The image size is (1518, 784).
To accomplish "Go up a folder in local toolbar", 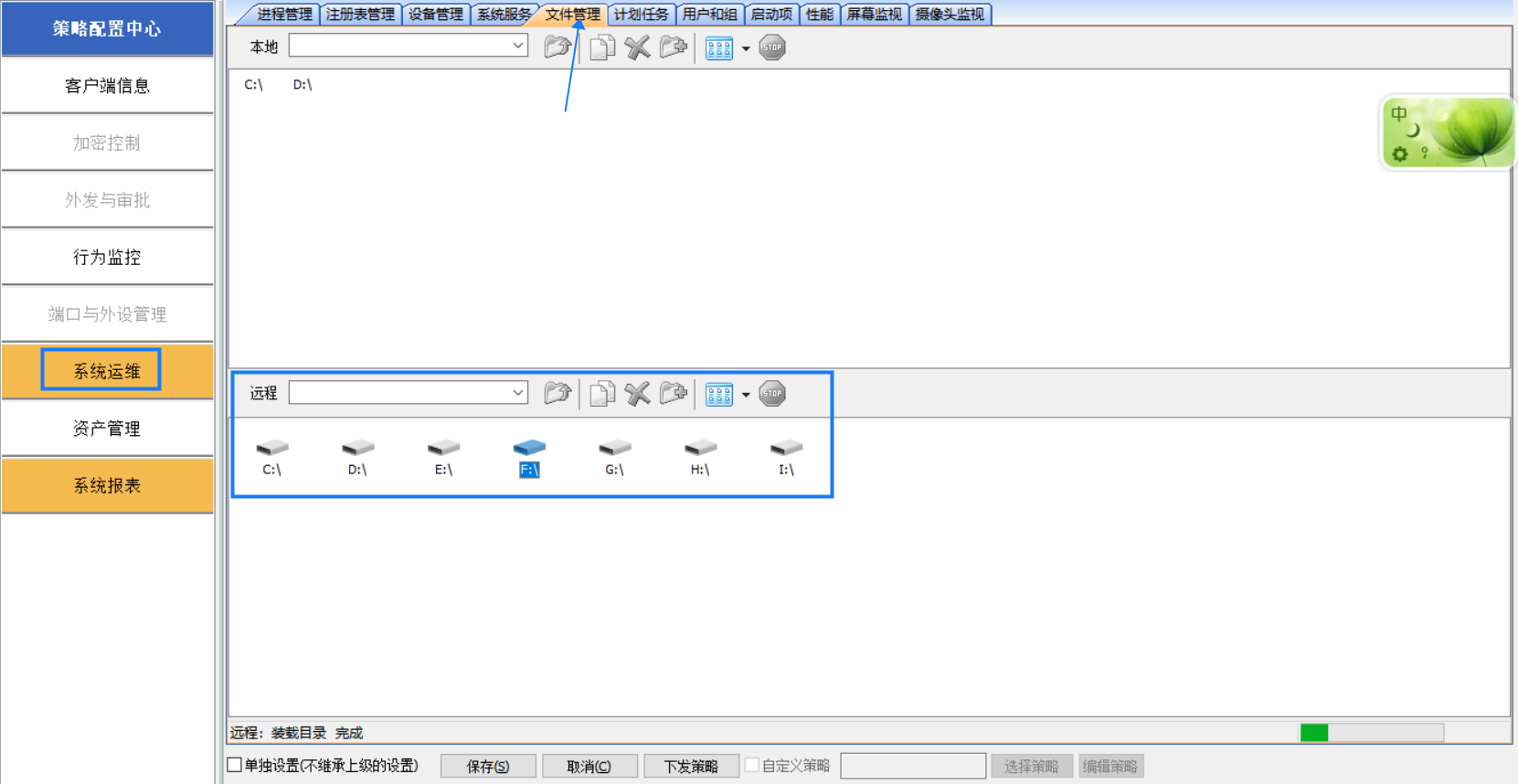I will coord(557,48).
